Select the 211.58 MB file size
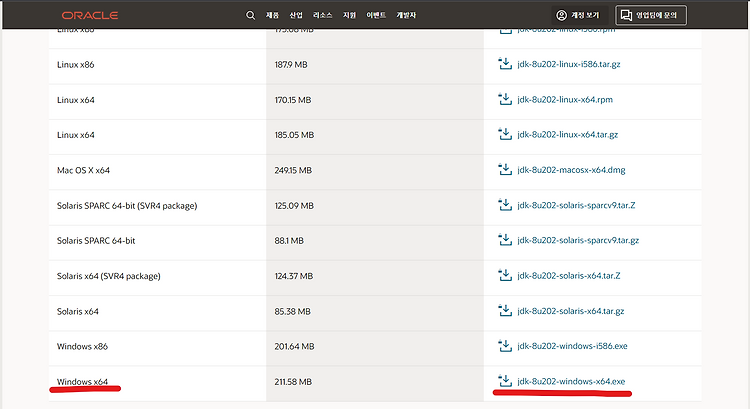The width and height of the screenshot is (750, 409). tap(293, 382)
